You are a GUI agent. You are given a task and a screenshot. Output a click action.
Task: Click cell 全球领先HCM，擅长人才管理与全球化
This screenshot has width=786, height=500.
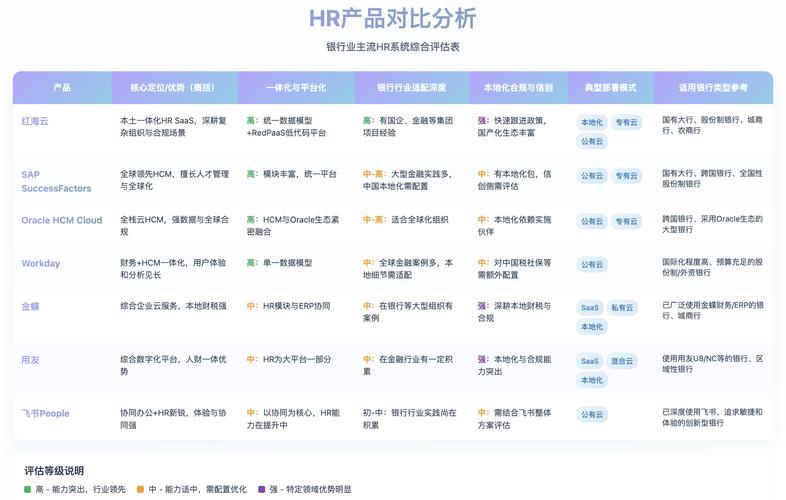174,180
